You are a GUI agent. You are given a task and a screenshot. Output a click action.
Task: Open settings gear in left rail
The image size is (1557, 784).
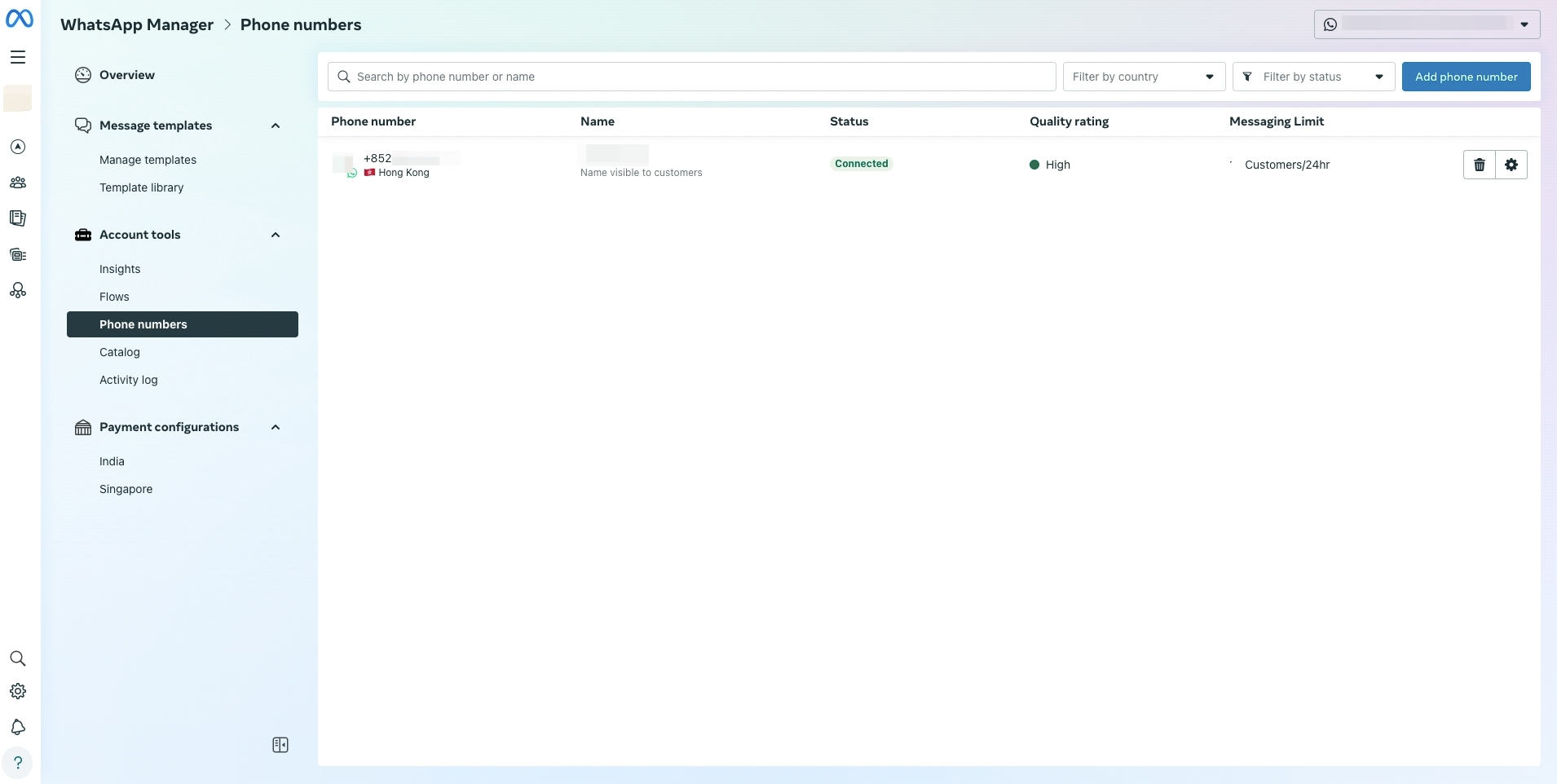tap(18, 691)
